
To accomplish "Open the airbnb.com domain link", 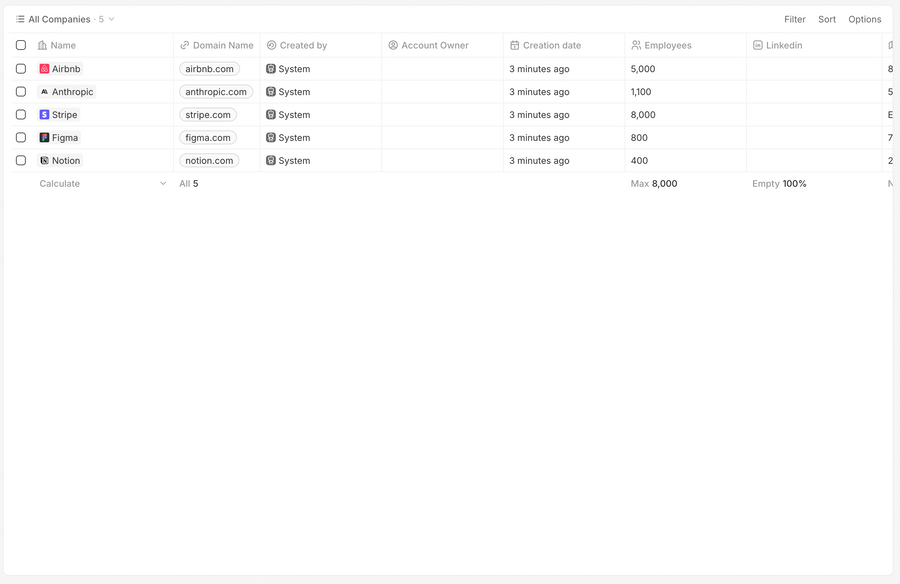I will (x=208, y=68).
